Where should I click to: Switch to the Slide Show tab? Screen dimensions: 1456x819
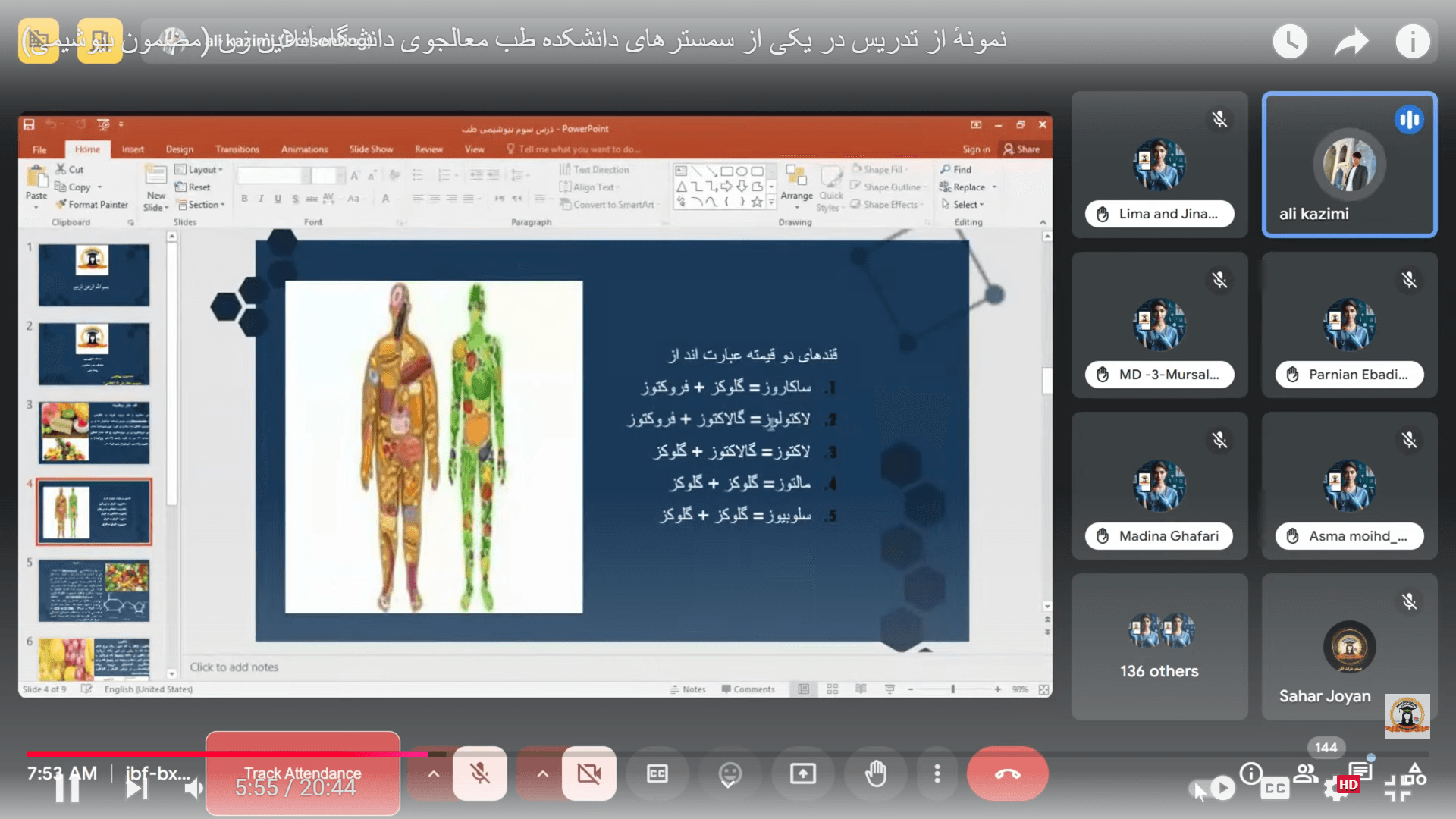(x=371, y=149)
